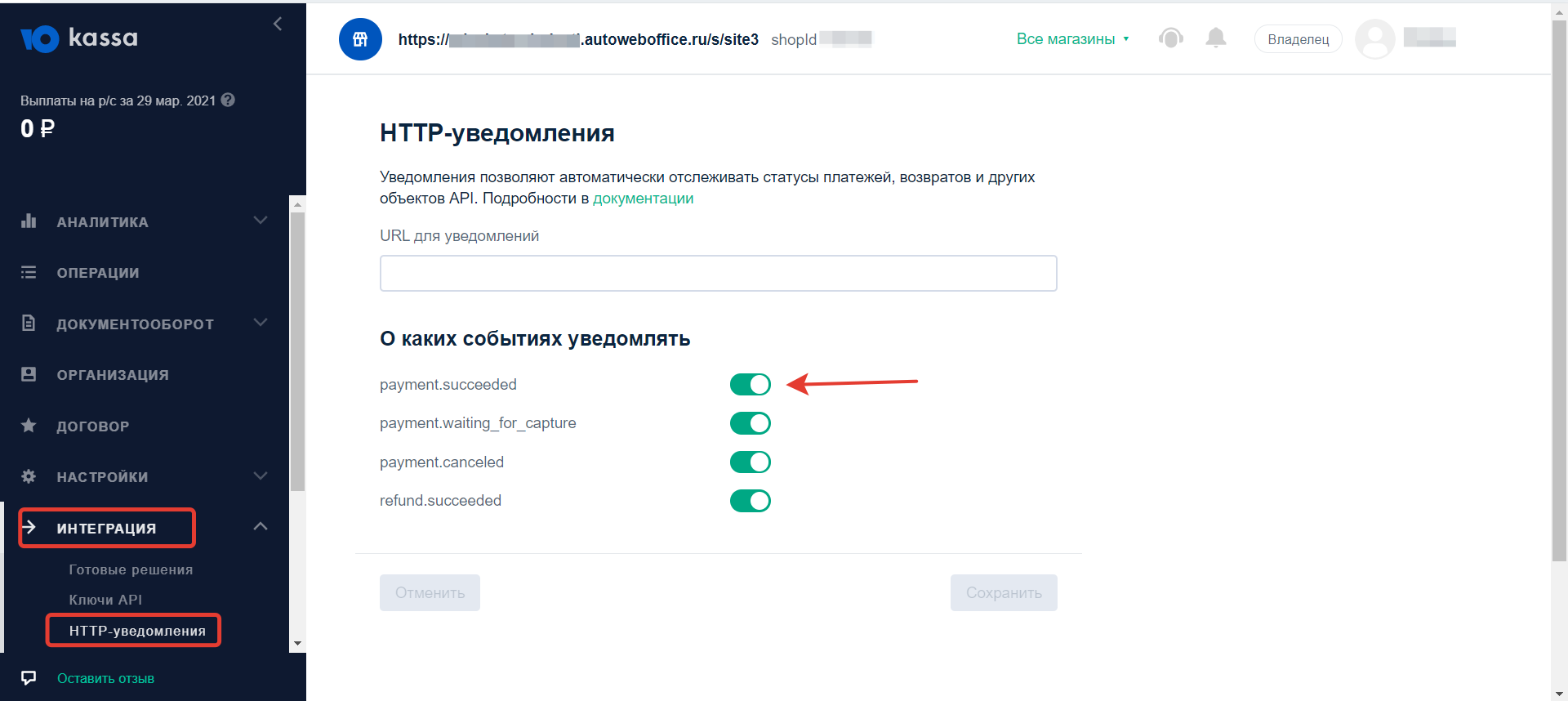This screenshot has width=1568, height=701.
Task: Open the Все магазины dropdown
Action: 1072,39
